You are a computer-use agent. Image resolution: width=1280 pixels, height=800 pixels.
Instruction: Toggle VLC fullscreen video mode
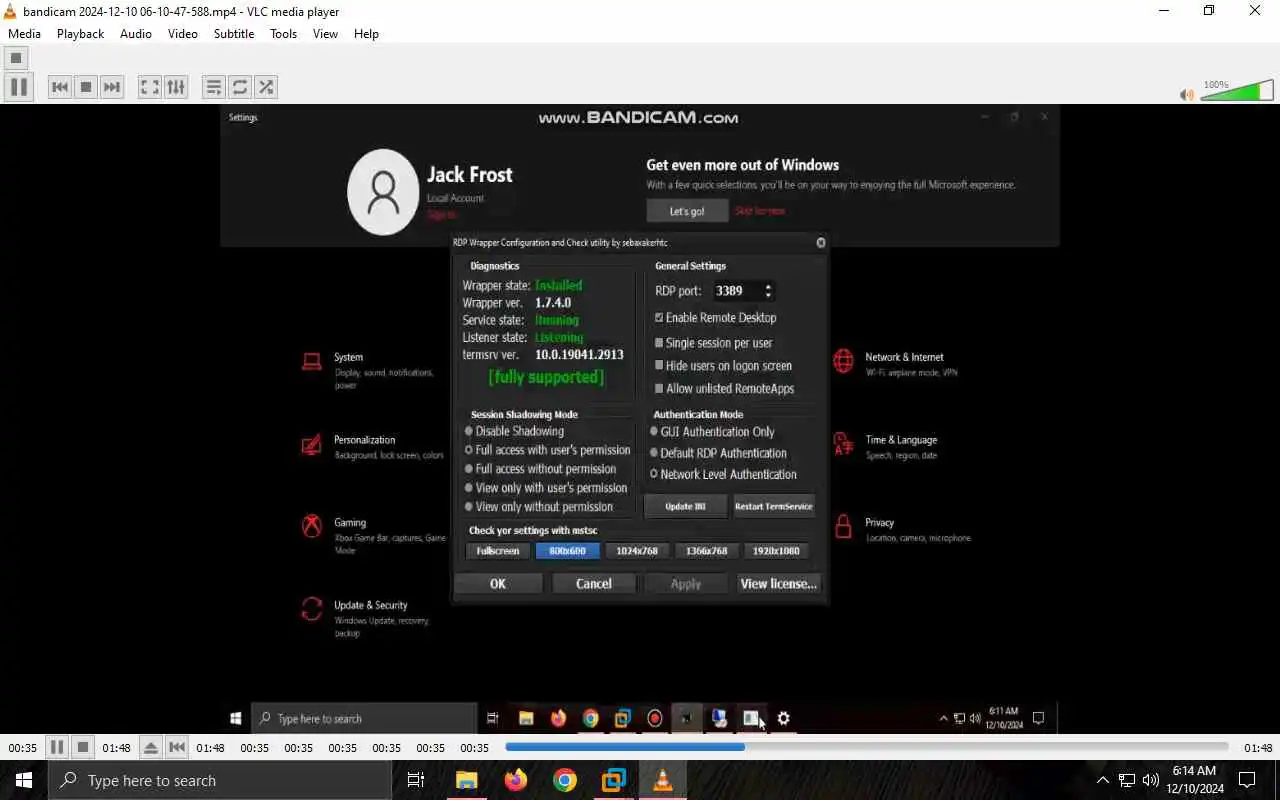149,87
